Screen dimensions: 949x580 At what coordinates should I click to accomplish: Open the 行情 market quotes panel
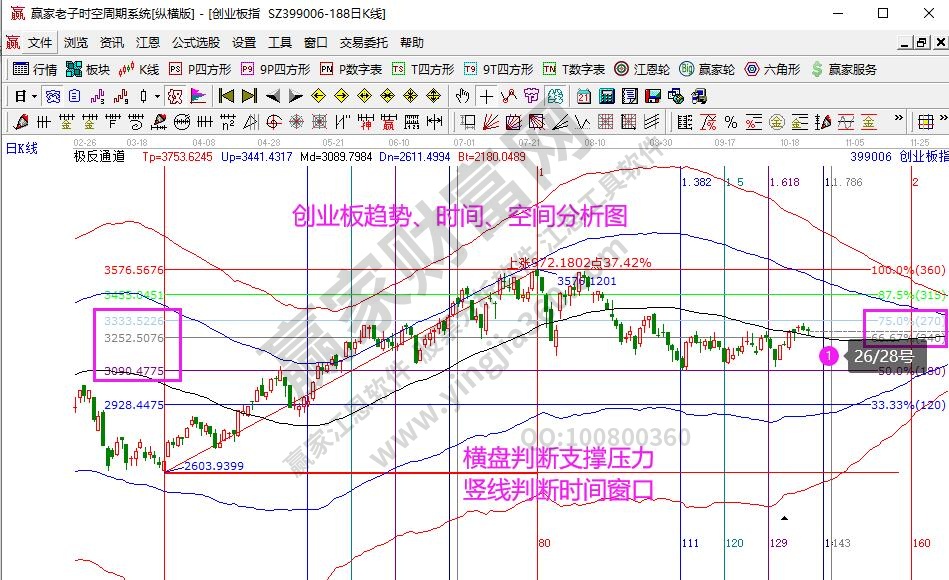pos(35,69)
